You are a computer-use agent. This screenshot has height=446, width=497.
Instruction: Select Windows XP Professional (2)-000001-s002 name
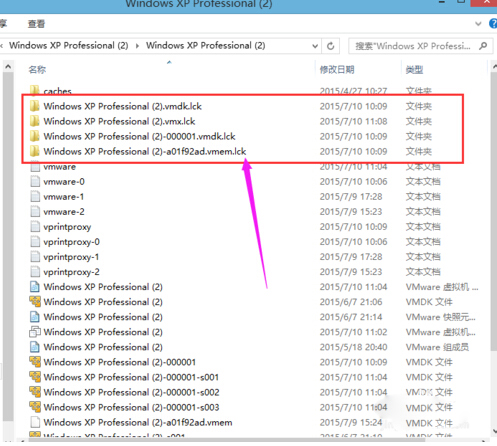[x=132, y=392]
